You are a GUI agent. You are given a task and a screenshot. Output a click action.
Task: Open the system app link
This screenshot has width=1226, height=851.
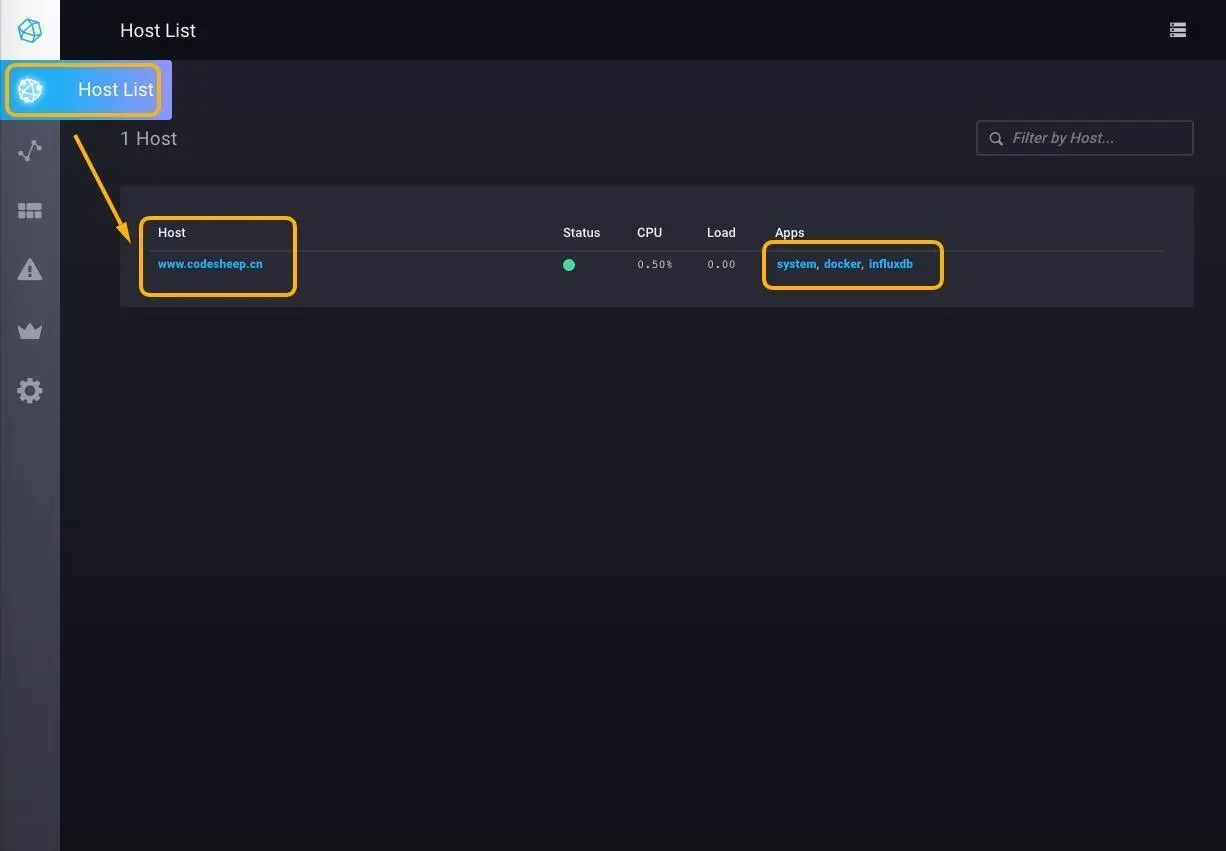coord(796,264)
